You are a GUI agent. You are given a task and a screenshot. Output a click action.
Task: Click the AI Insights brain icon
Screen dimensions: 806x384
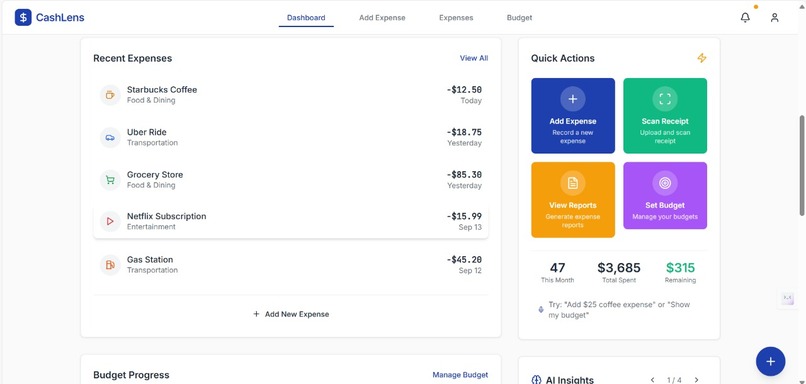tap(536, 380)
